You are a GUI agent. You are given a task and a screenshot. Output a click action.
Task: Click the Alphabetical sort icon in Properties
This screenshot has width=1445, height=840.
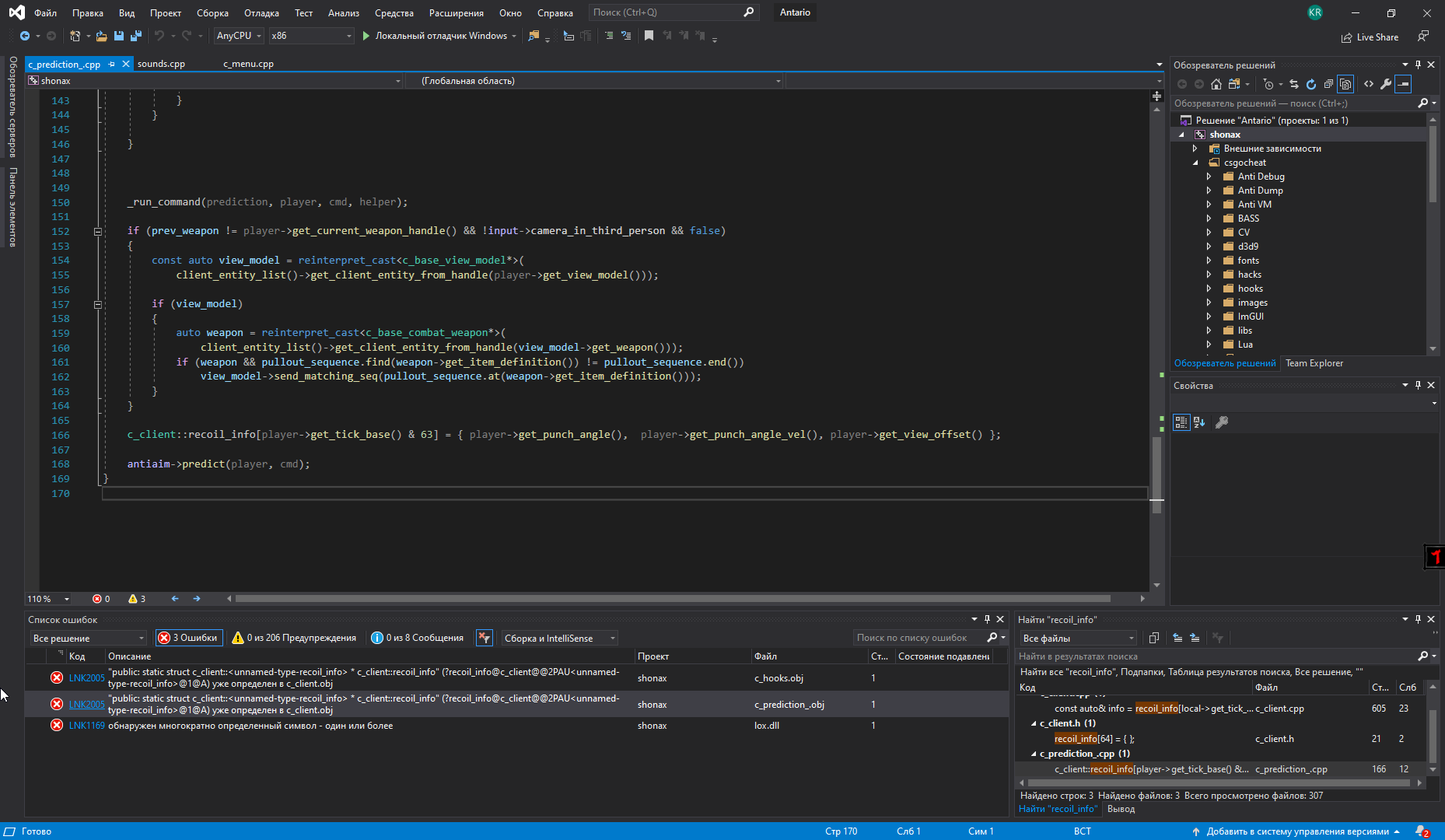[x=1199, y=422]
